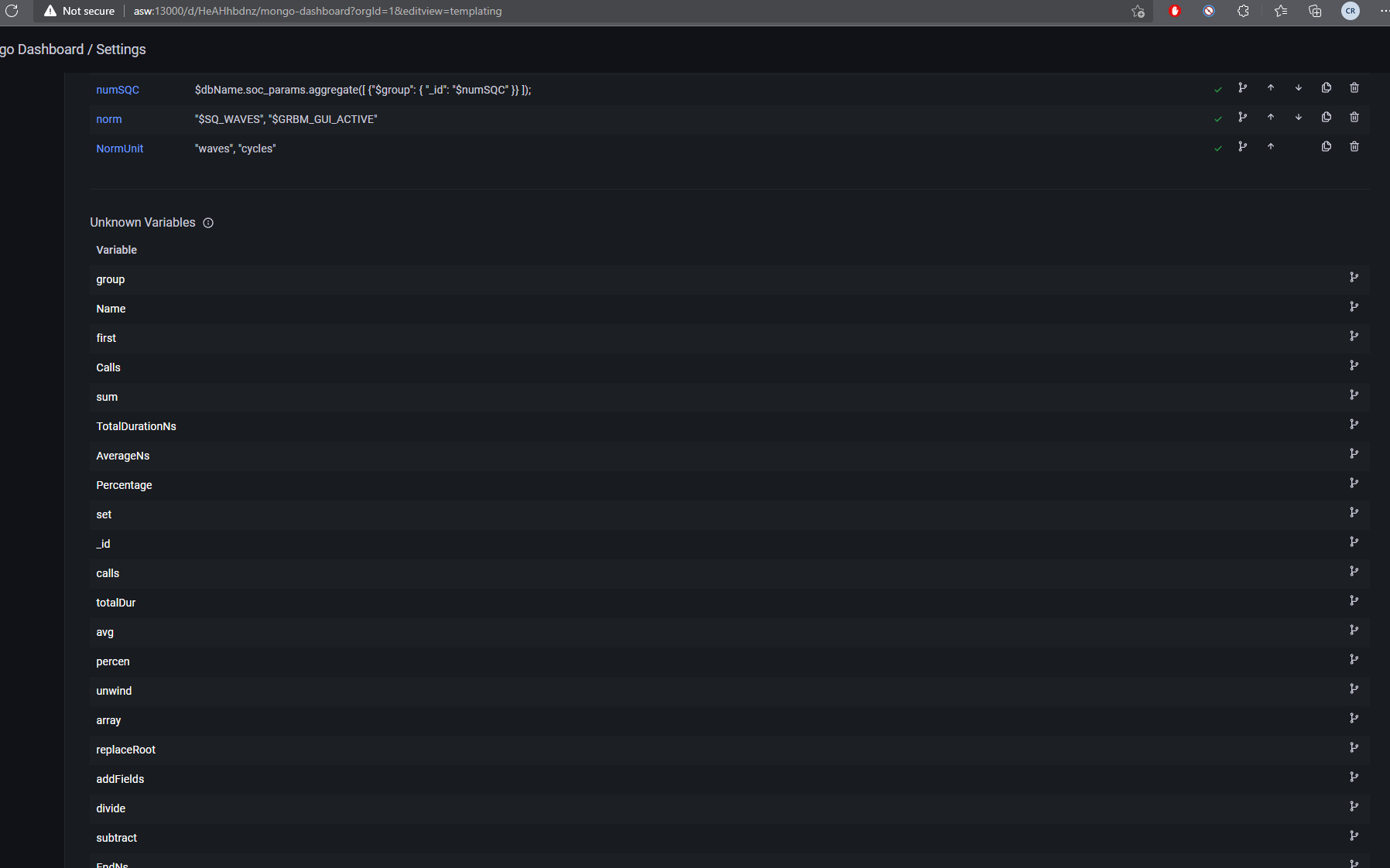Toggle the green check on norm
This screenshot has height=868, width=1390.
pos(1217,118)
